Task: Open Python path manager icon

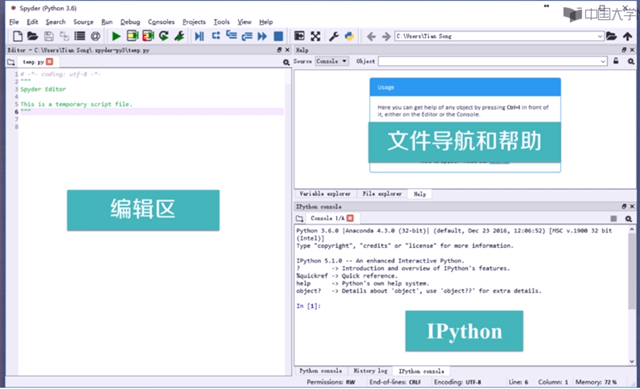Action: click(349, 36)
